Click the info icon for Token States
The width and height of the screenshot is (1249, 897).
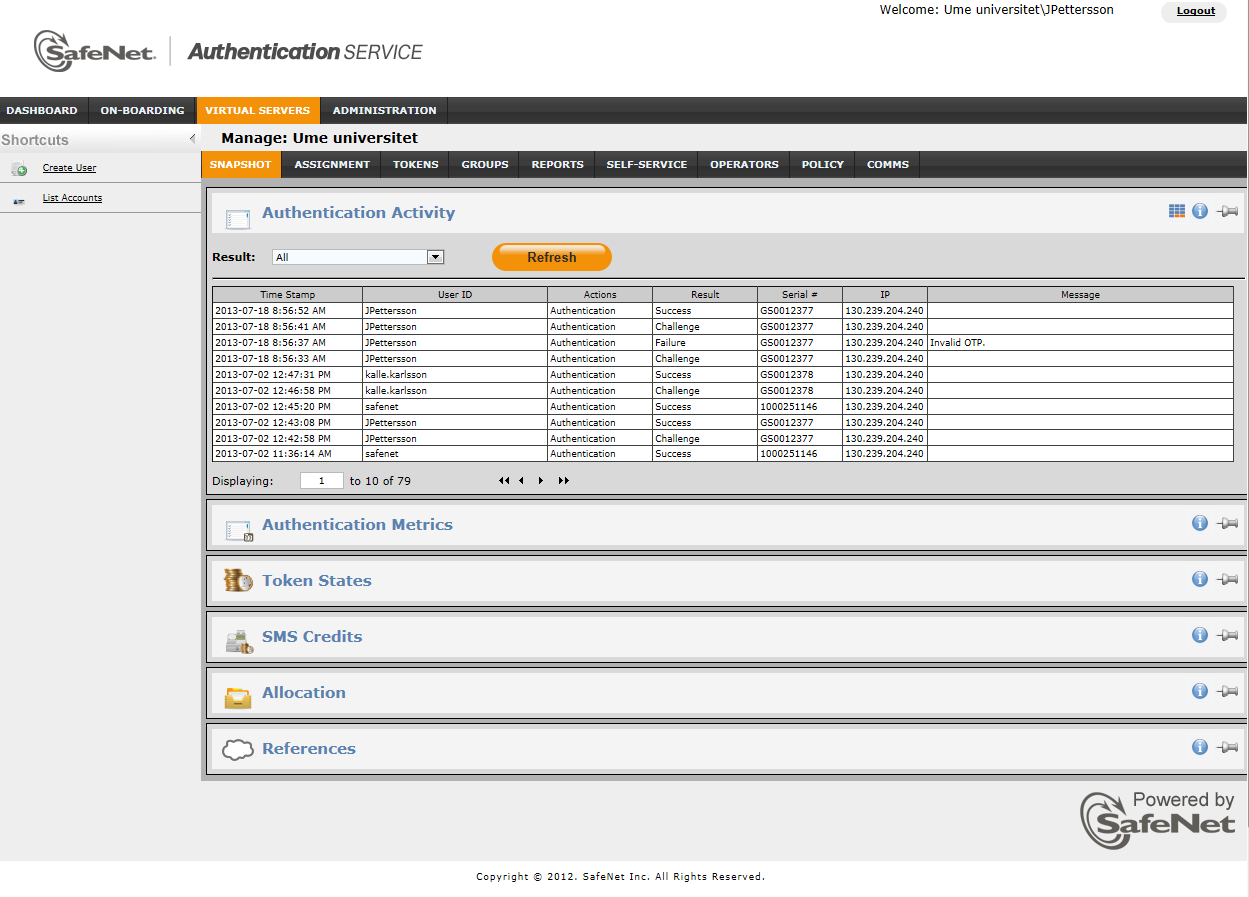coord(1200,579)
